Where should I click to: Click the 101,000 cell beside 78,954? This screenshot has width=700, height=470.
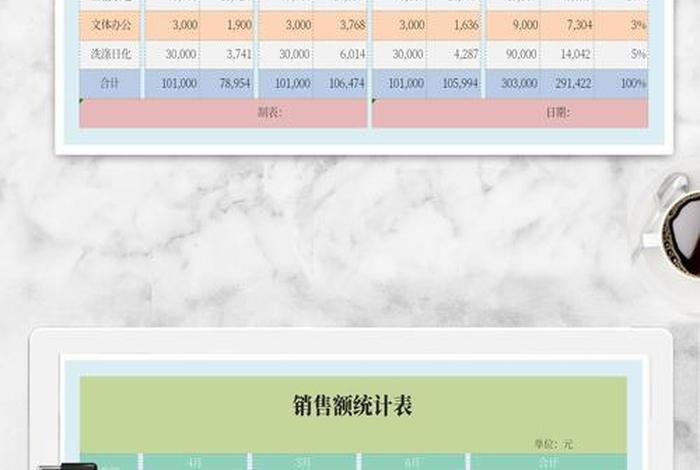[172, 83]
